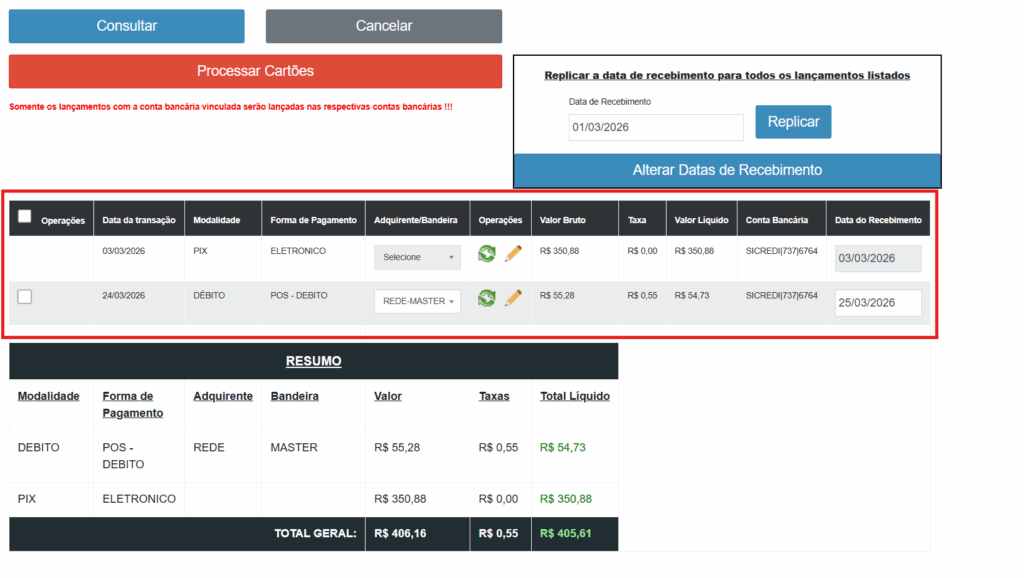Click the green refresh icon in the DÉBITO row
Image resolution: width=1024 pixels, height=578 pixels.
point(486,298)
